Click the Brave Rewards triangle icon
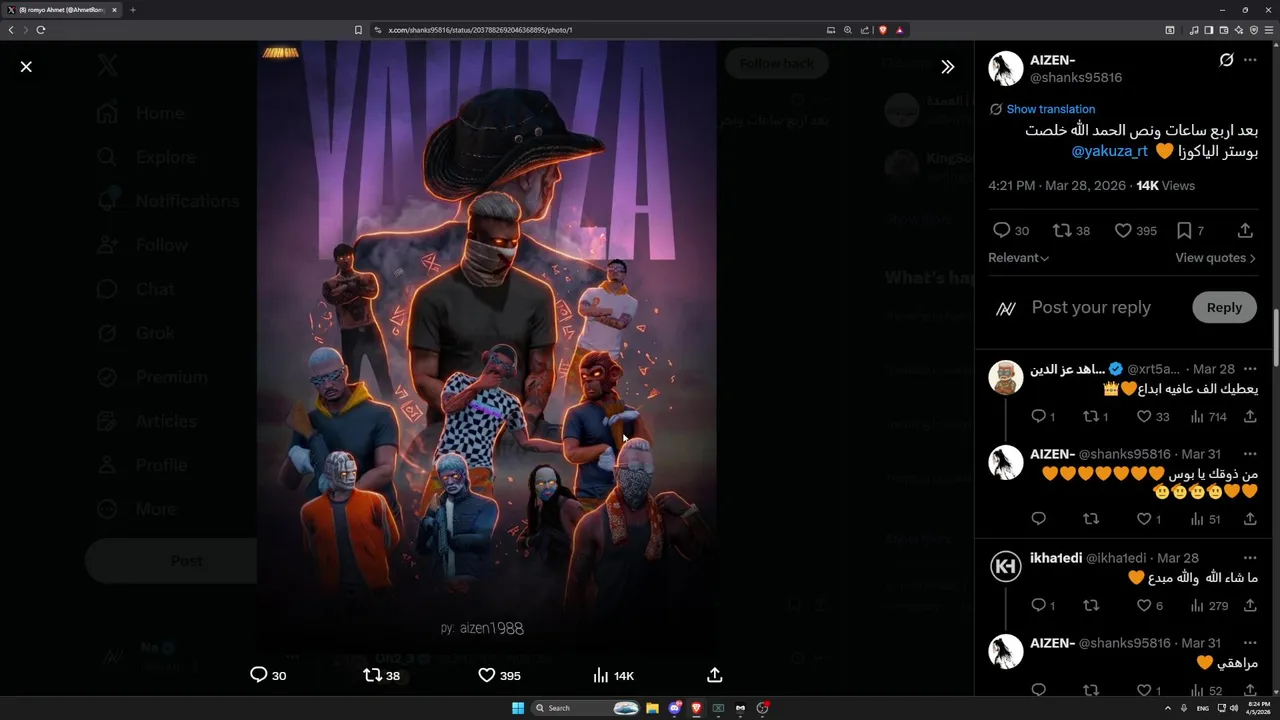Screen dimensions: 1280x720 pyautogui.click(x=899, y=30)
